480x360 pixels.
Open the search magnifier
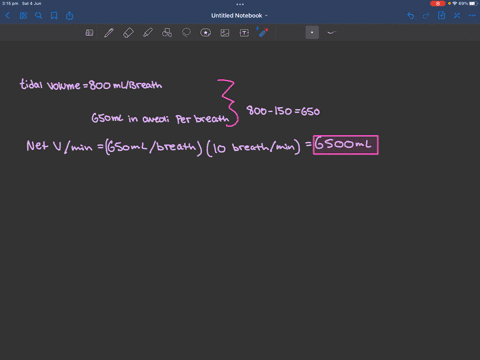coord(39,16)
